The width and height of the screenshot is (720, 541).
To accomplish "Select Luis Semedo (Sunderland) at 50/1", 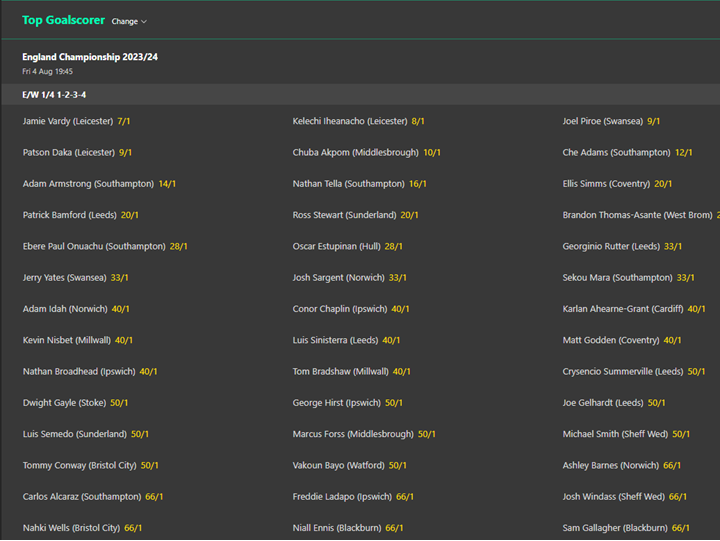I will point(85,434).
